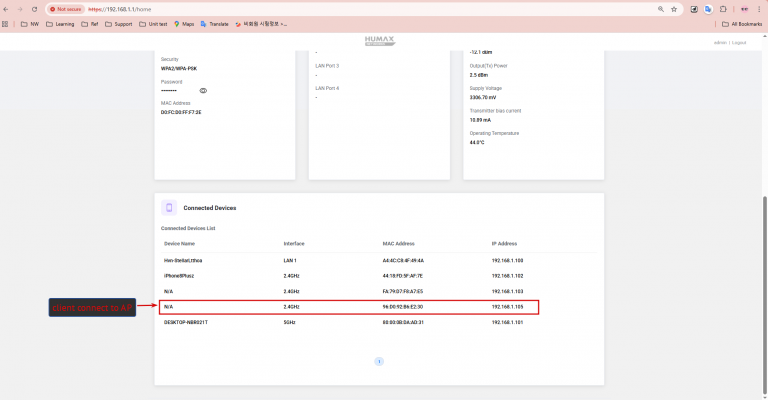Click the WPA2/WPA-PSK security value
This screenshot has height=400, width=768.
coord(179,69)
